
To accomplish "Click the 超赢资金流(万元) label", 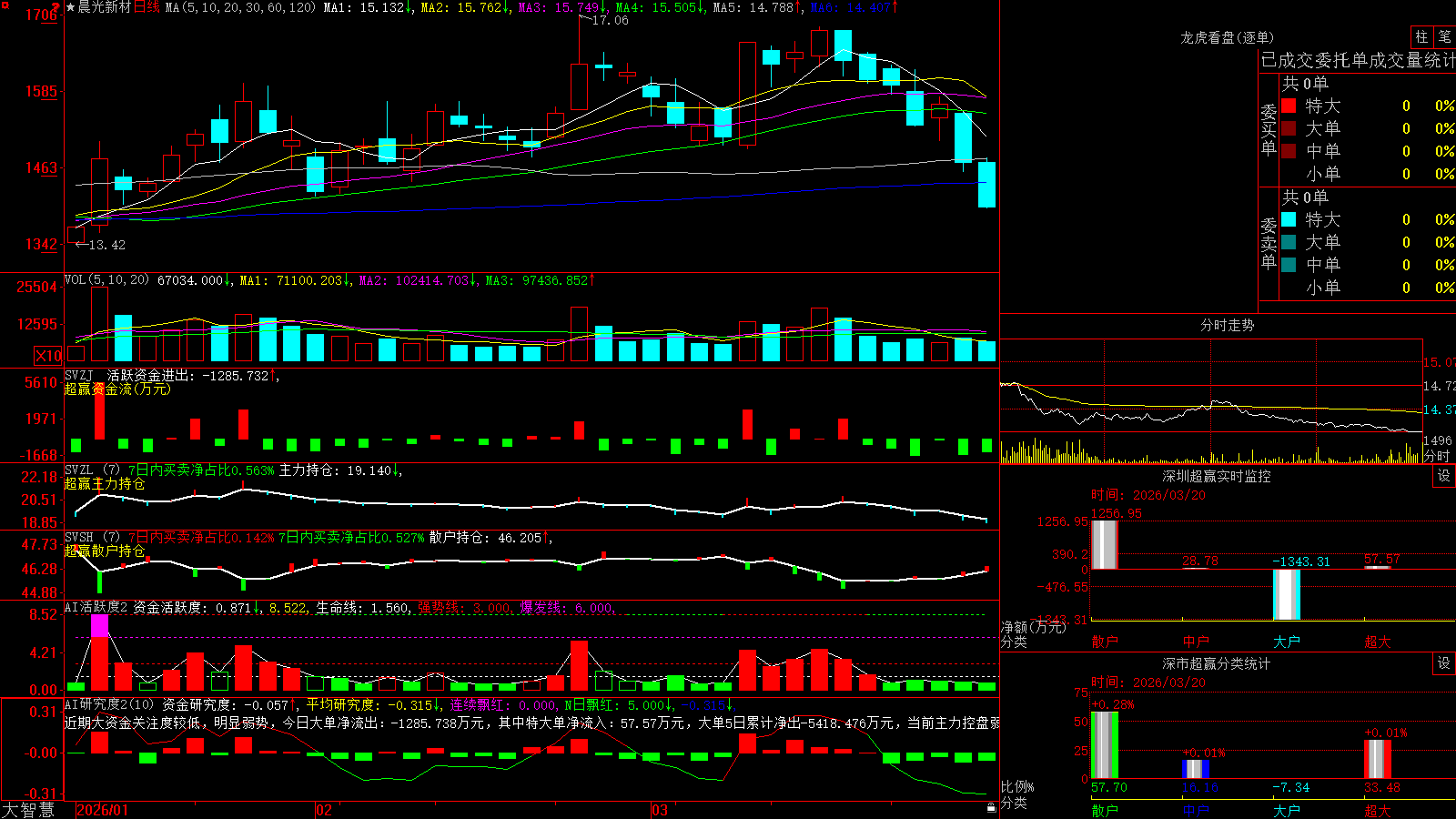I will (x=117, y=389).
